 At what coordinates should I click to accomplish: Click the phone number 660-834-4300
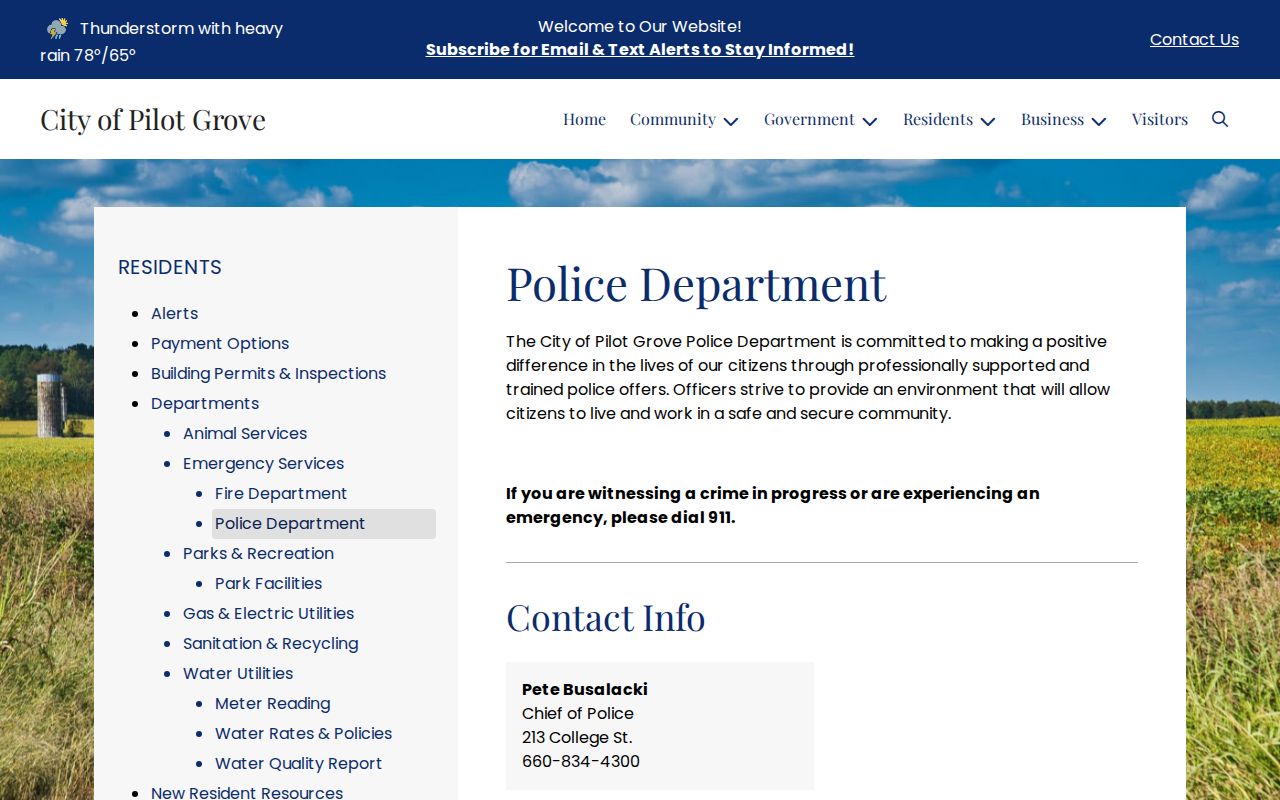(581, 761)
